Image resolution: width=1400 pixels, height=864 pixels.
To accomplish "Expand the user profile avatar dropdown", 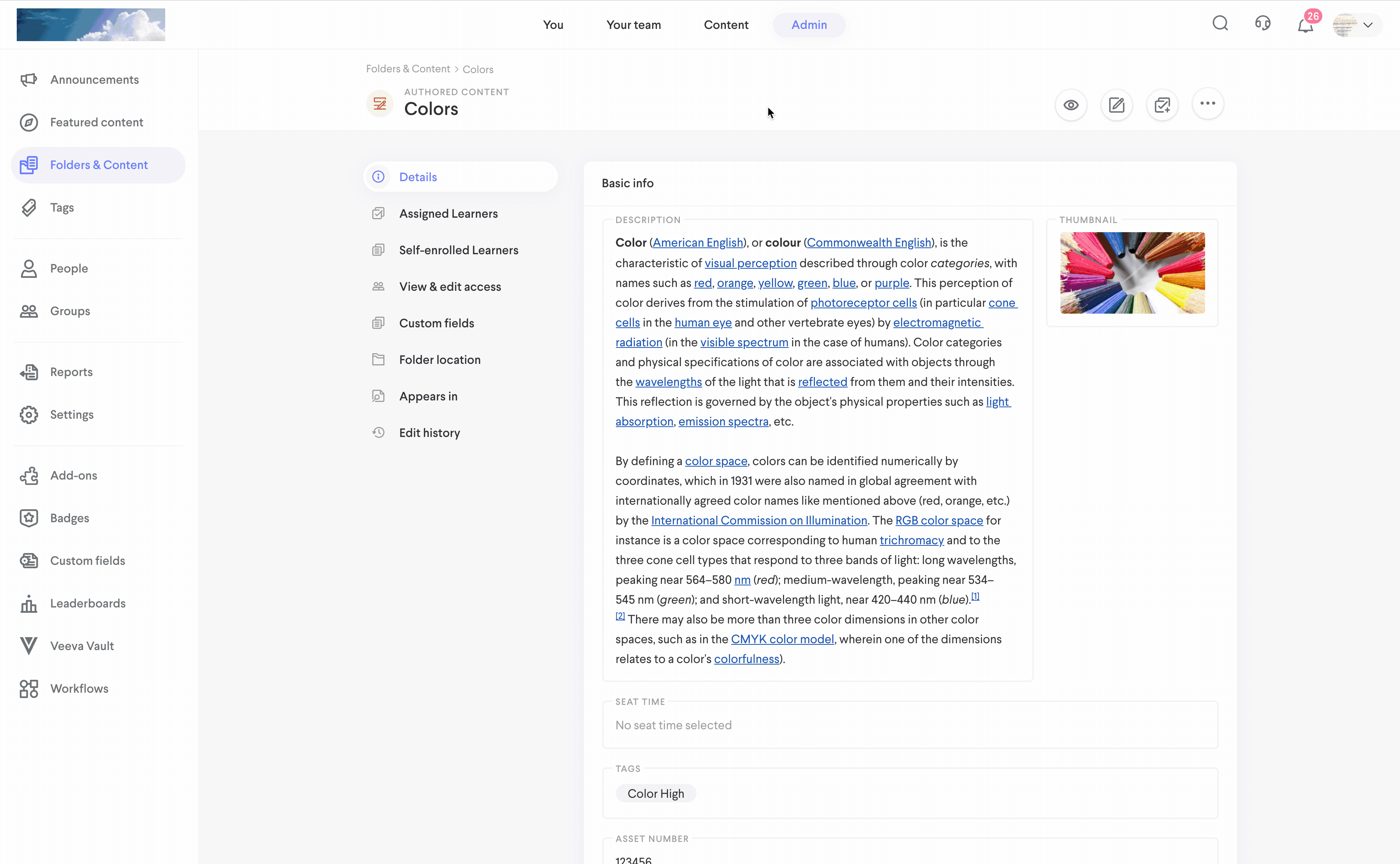I will click(x=1357, y=25).
